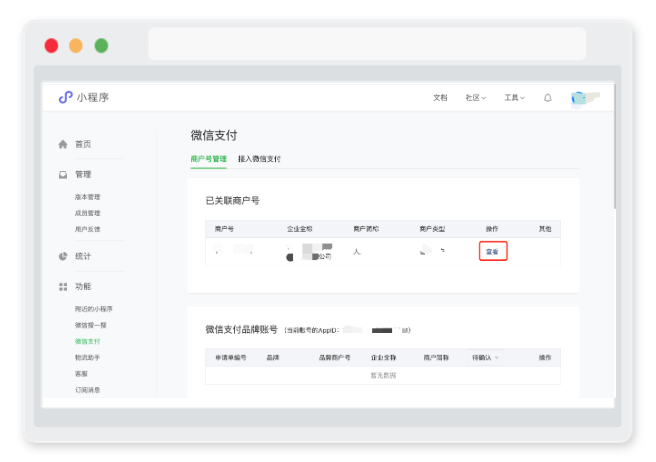Expand the 工具 dropdown menu

click(514, 98)
